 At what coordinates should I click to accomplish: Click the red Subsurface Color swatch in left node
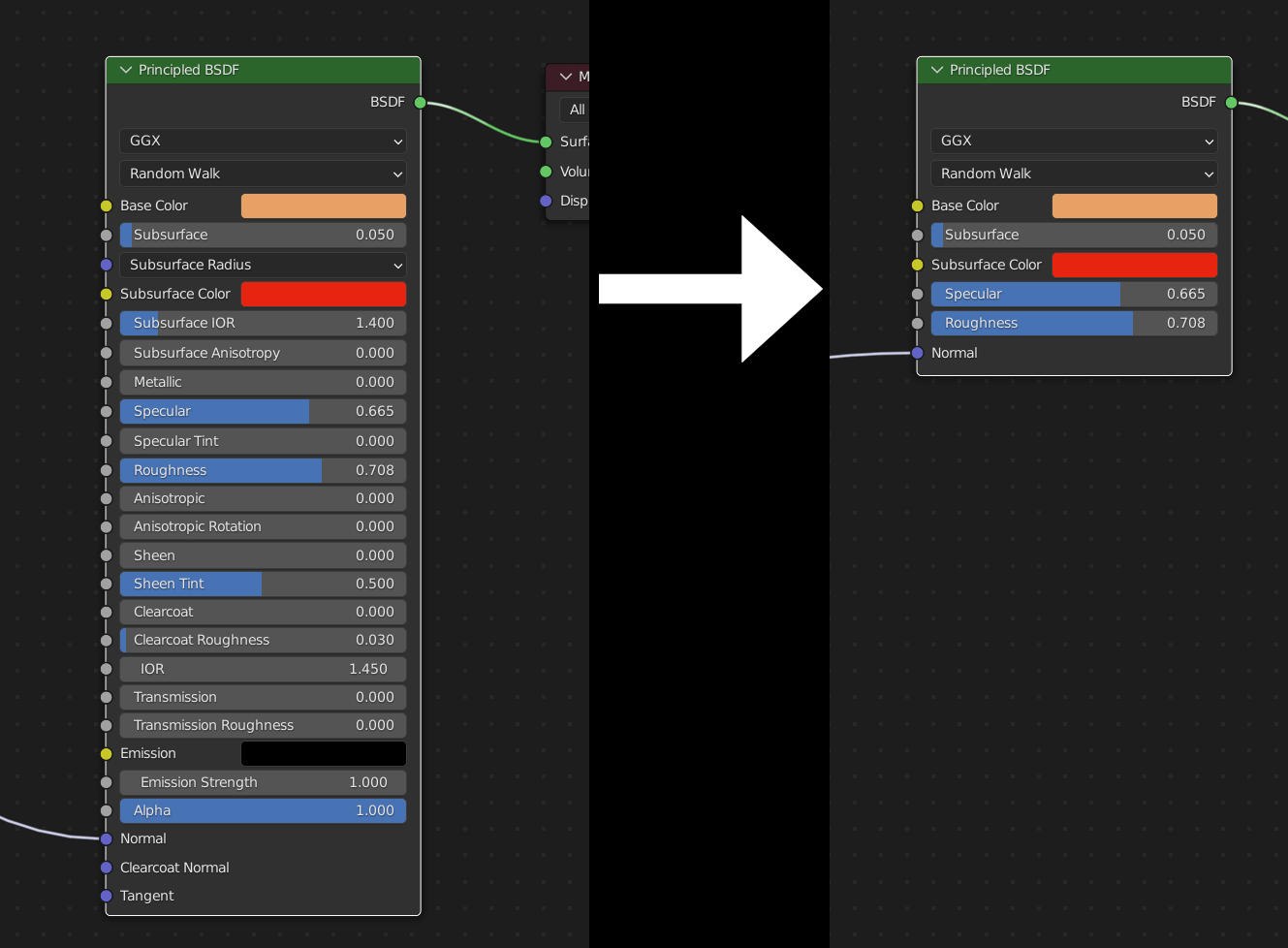[x=324, y=294]
